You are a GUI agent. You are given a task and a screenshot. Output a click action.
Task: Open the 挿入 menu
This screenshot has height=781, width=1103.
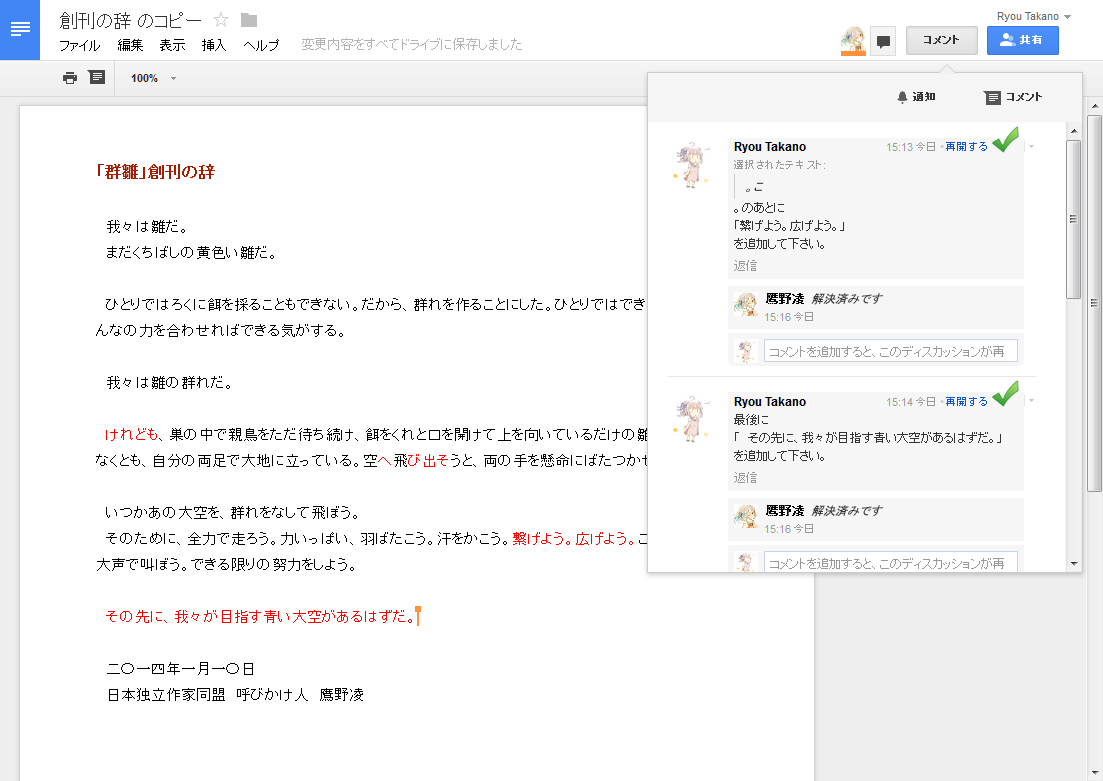point(214,45)
